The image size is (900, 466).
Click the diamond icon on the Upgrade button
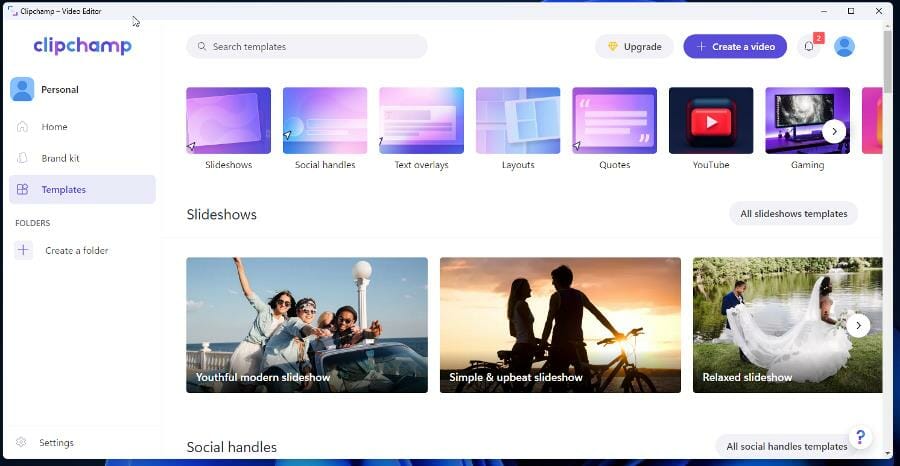tap(613, 46)
